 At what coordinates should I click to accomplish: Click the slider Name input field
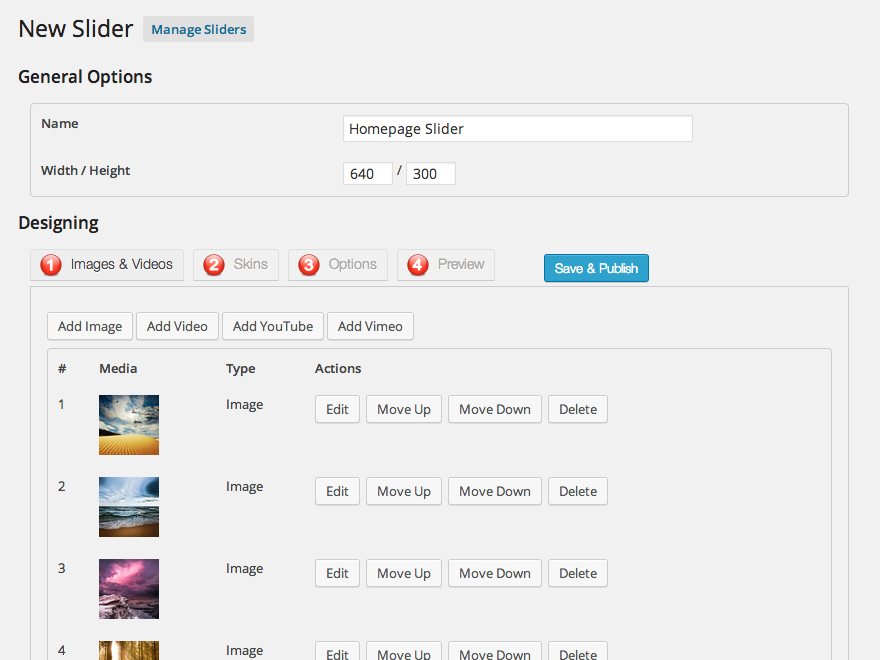pos(517,129)
